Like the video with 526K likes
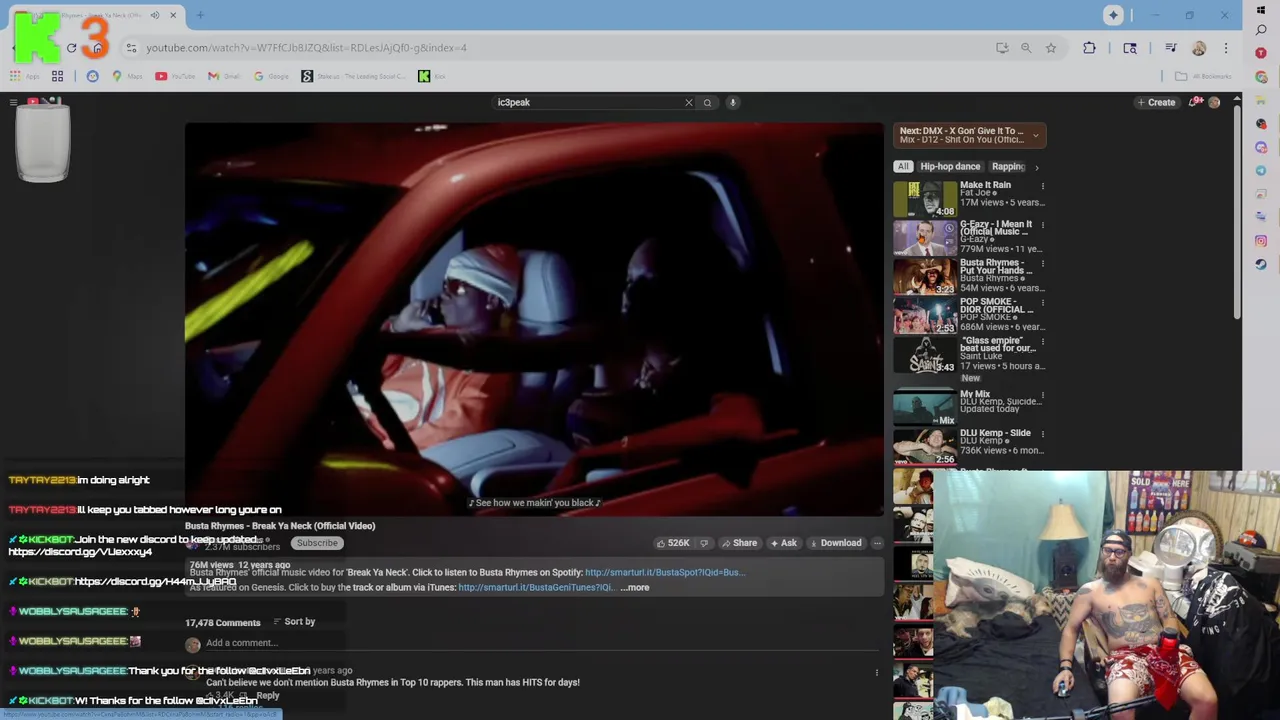The height and width of the screenshot is (720, 1280). point(673,543)
